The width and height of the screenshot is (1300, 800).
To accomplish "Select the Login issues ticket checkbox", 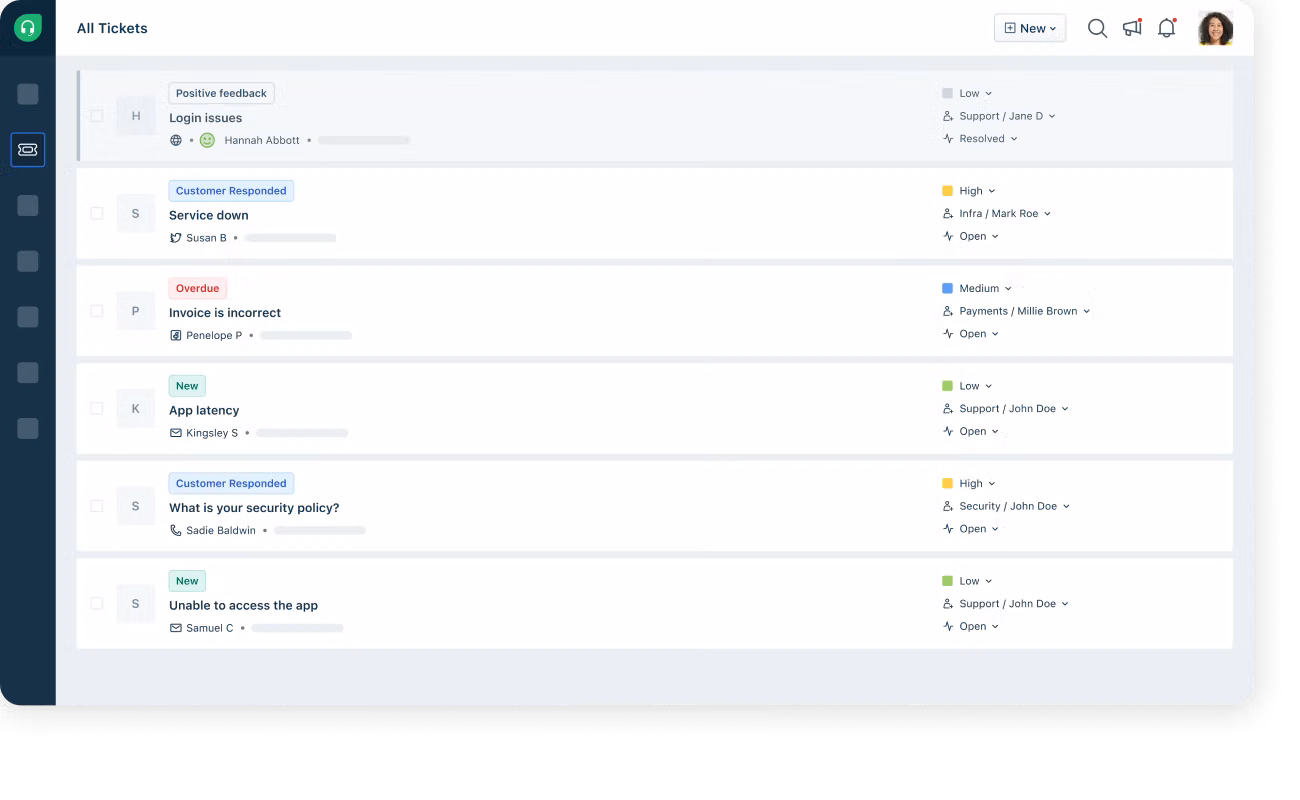I will click(x=97, y=116).
